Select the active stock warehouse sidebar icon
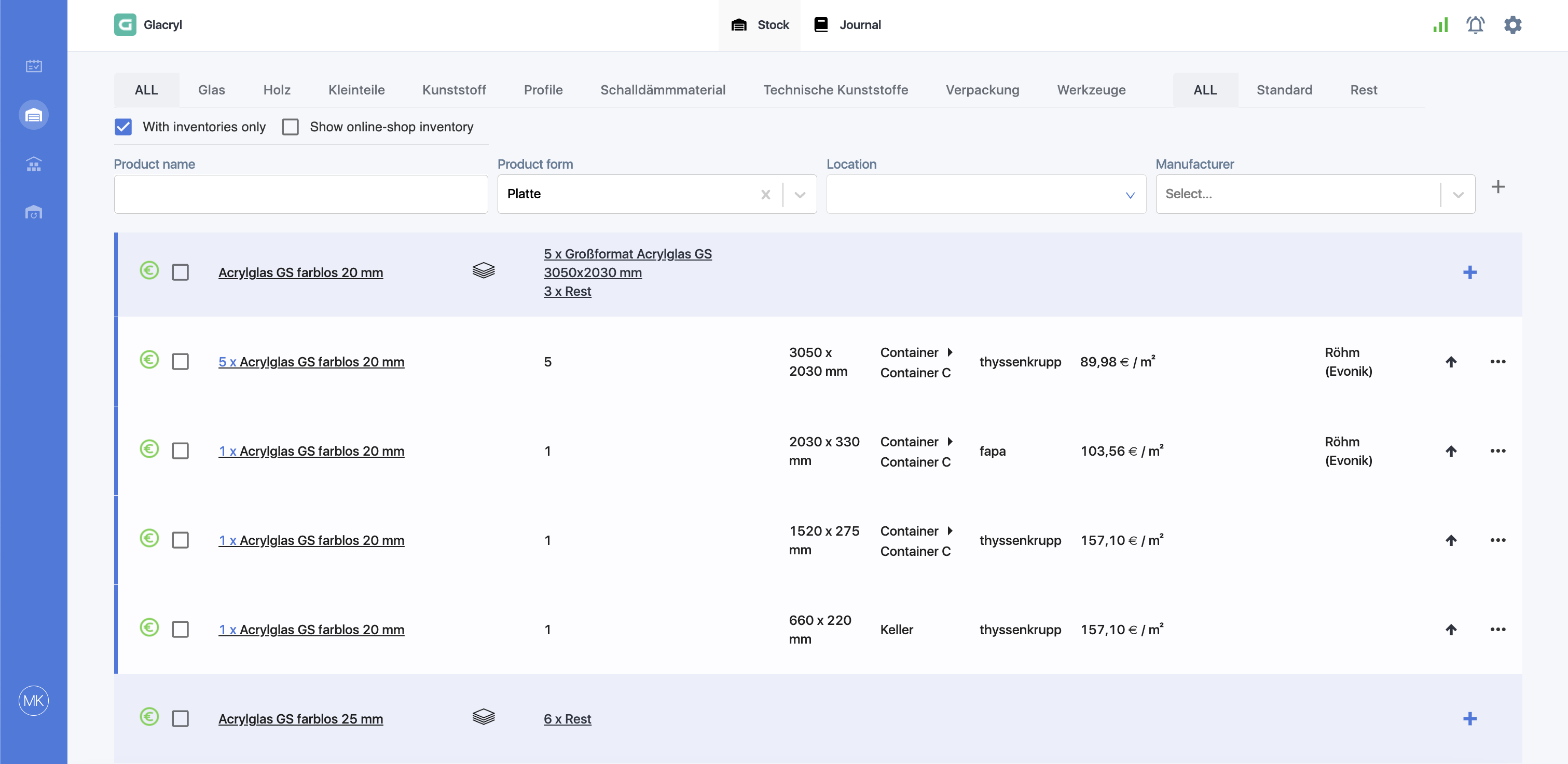 pos(34,115)
